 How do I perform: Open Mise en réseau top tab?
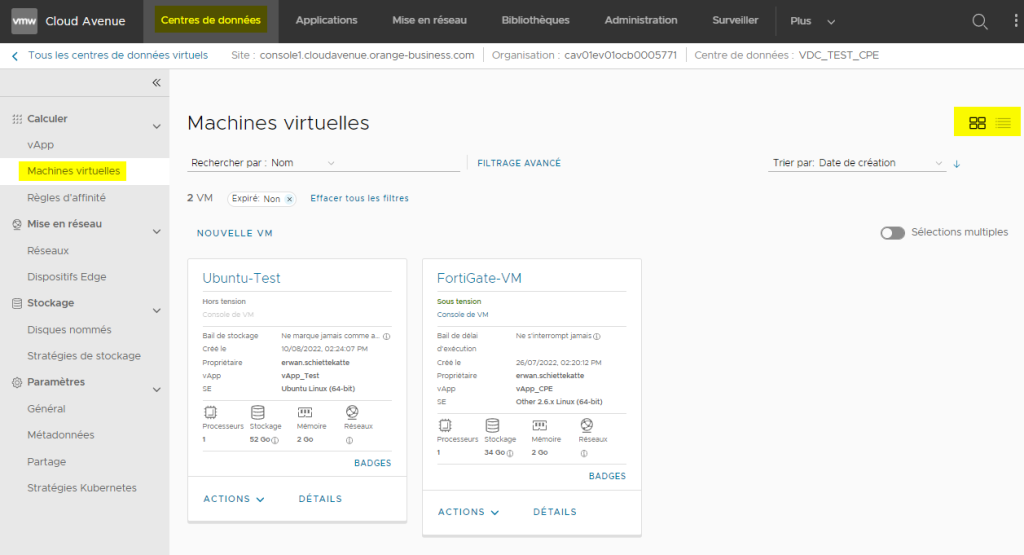[x=429, y=20]
